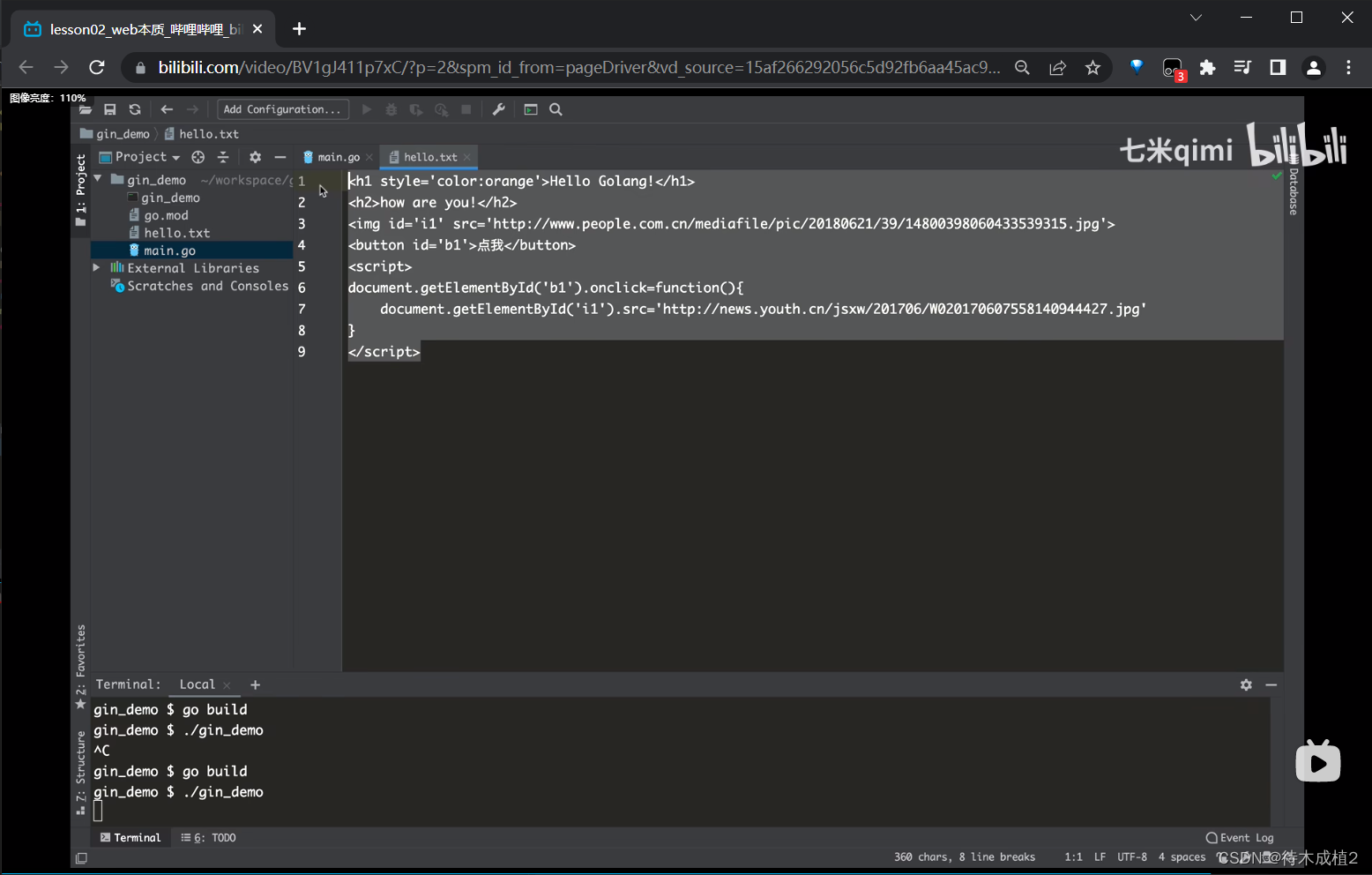Click the Run with Coverage icon
The width and height of the screenshot is (1372, 875).
tap(416, 109)
